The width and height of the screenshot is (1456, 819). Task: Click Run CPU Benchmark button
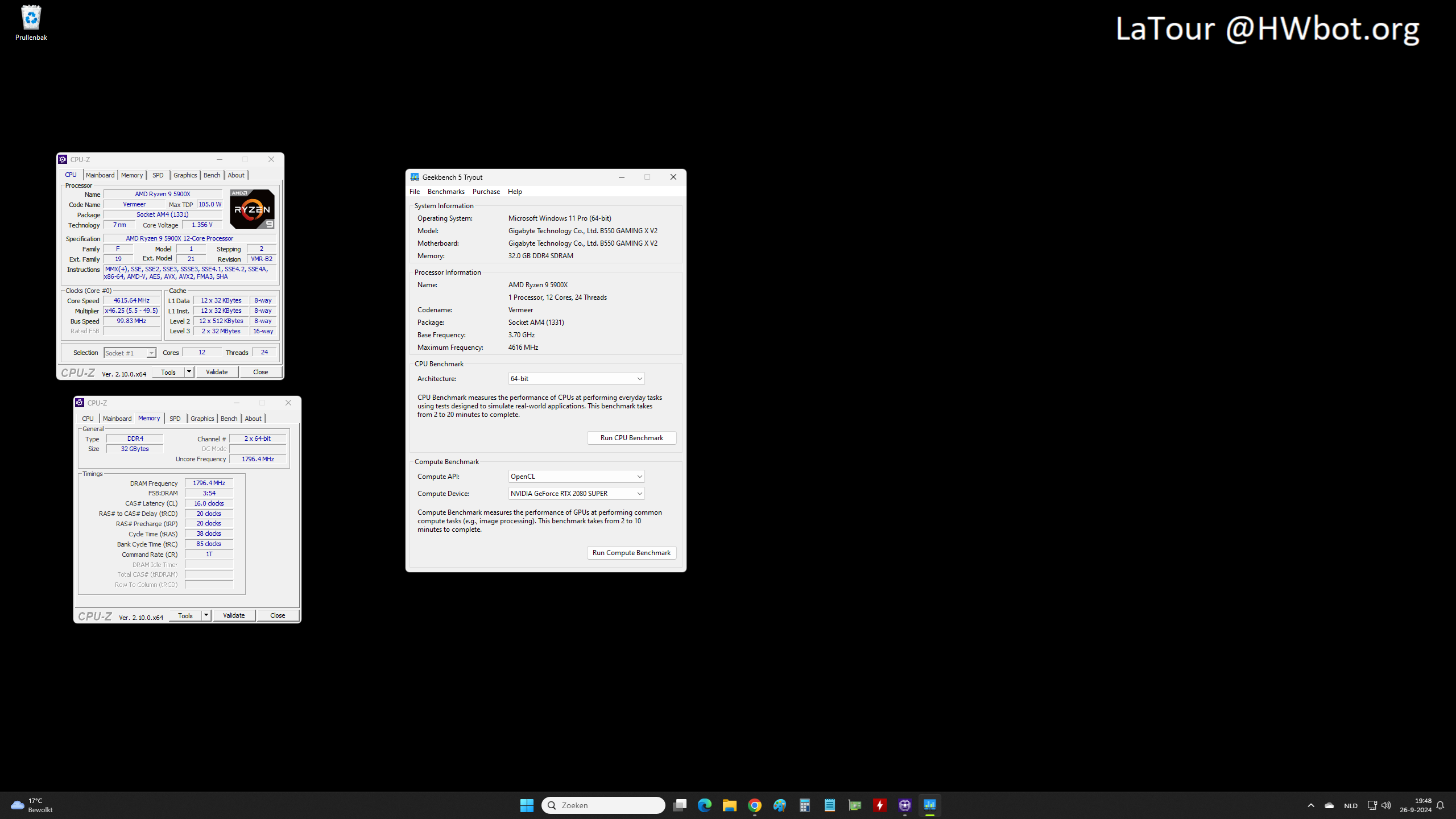631,438
